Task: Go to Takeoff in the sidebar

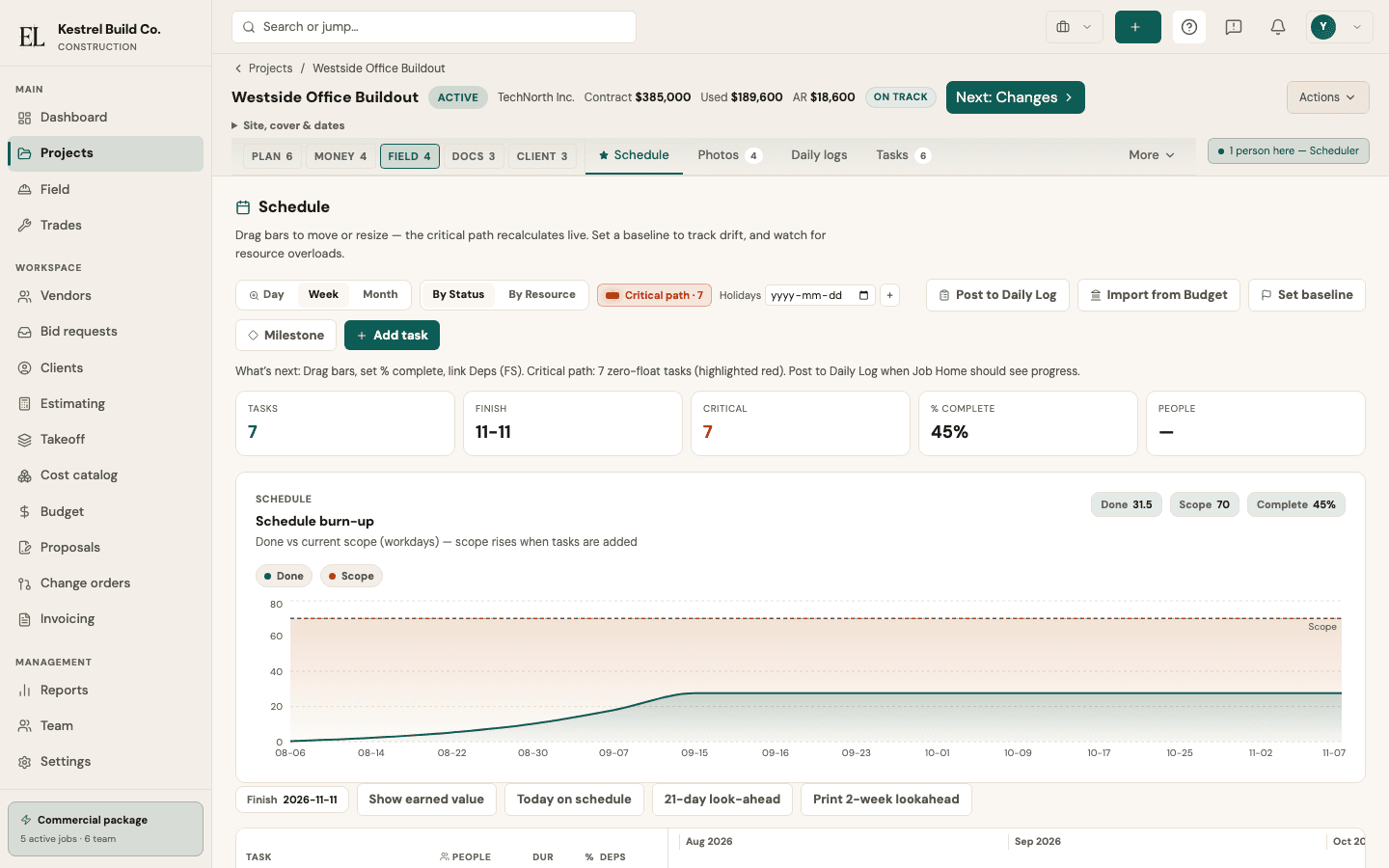Action: (105, 440)
